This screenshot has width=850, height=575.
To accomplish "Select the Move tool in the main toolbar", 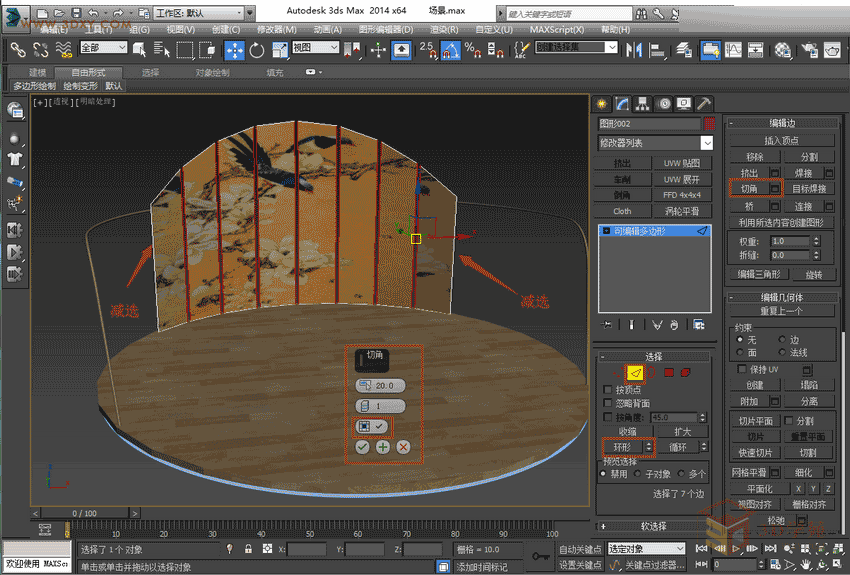I will click(234, 49).
